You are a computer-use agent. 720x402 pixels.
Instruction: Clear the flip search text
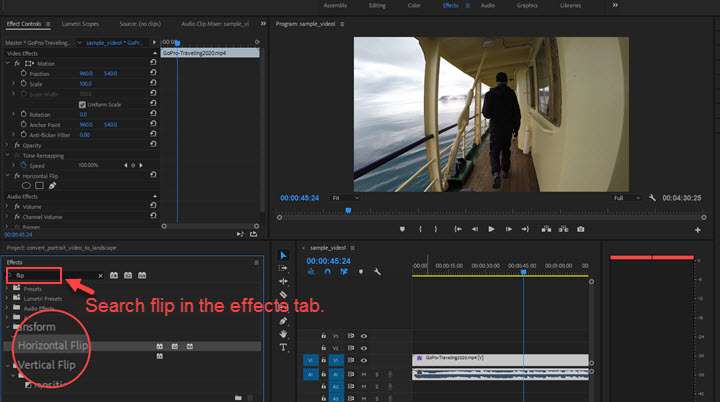point(99,275)
